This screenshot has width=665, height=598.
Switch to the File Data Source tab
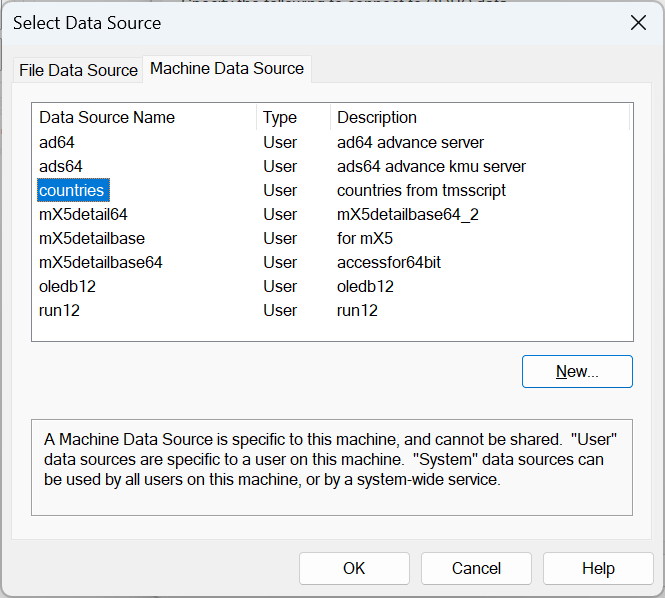pyautogui.click(x=78, y=70)
